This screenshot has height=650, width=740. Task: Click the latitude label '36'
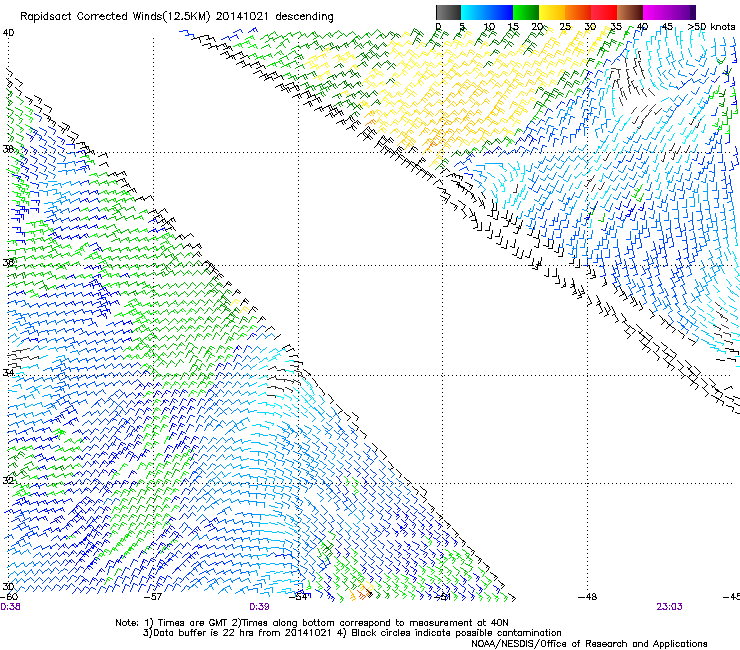coord(8,262)
